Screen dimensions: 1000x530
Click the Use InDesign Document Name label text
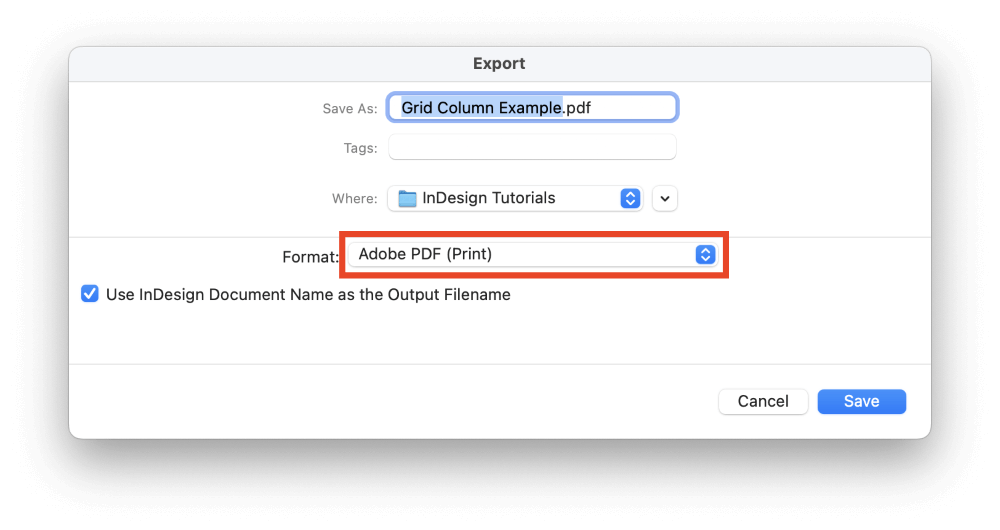308,295
